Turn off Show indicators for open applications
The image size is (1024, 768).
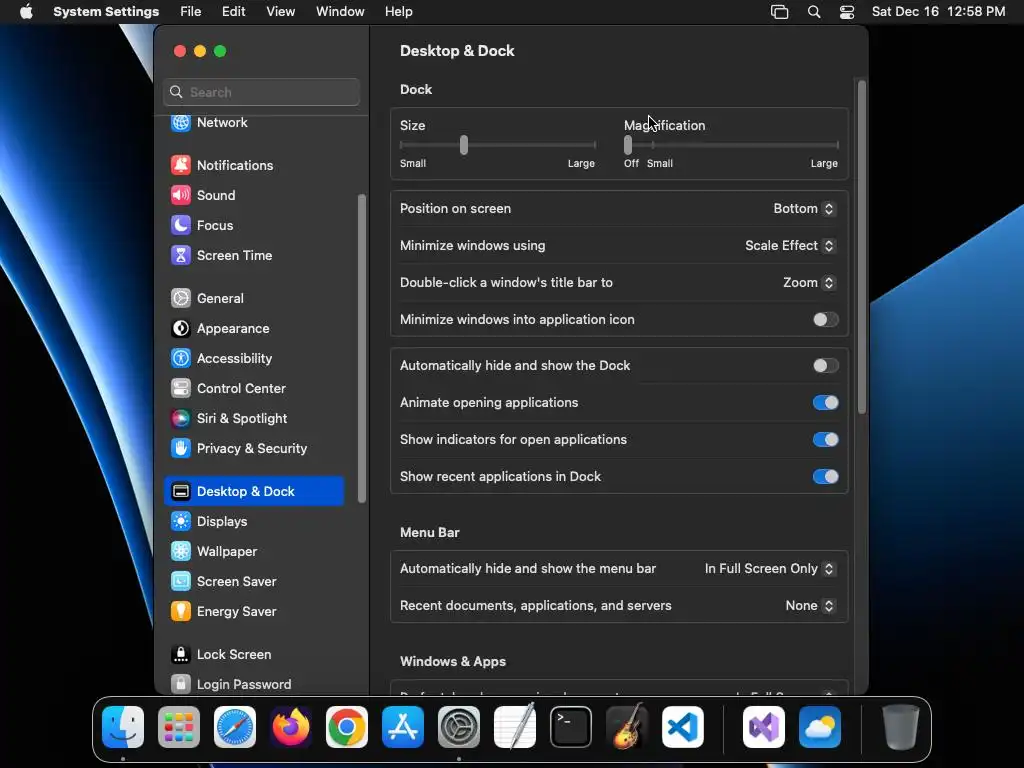point(825,440)
